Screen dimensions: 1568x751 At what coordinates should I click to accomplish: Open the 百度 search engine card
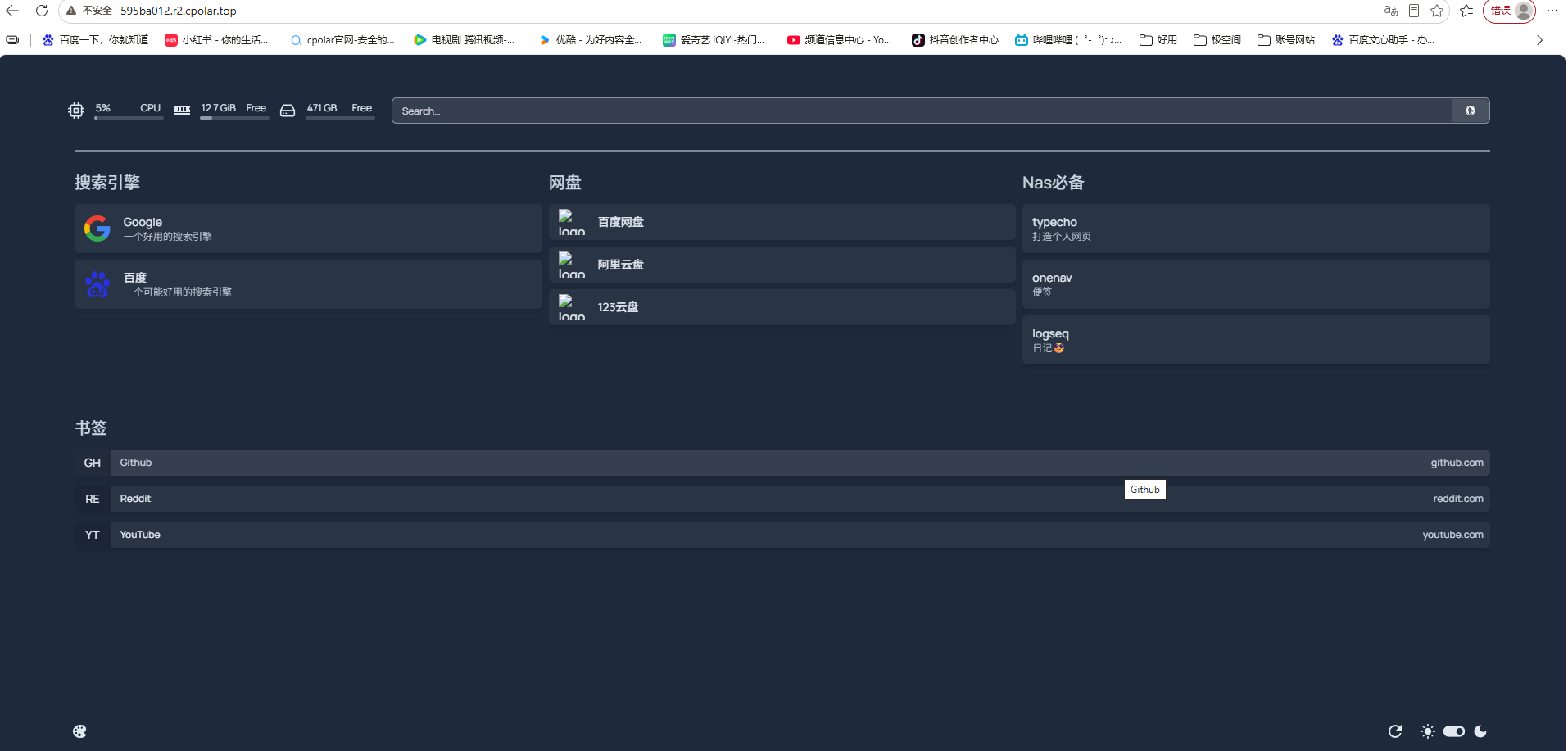tap(308, 284)
